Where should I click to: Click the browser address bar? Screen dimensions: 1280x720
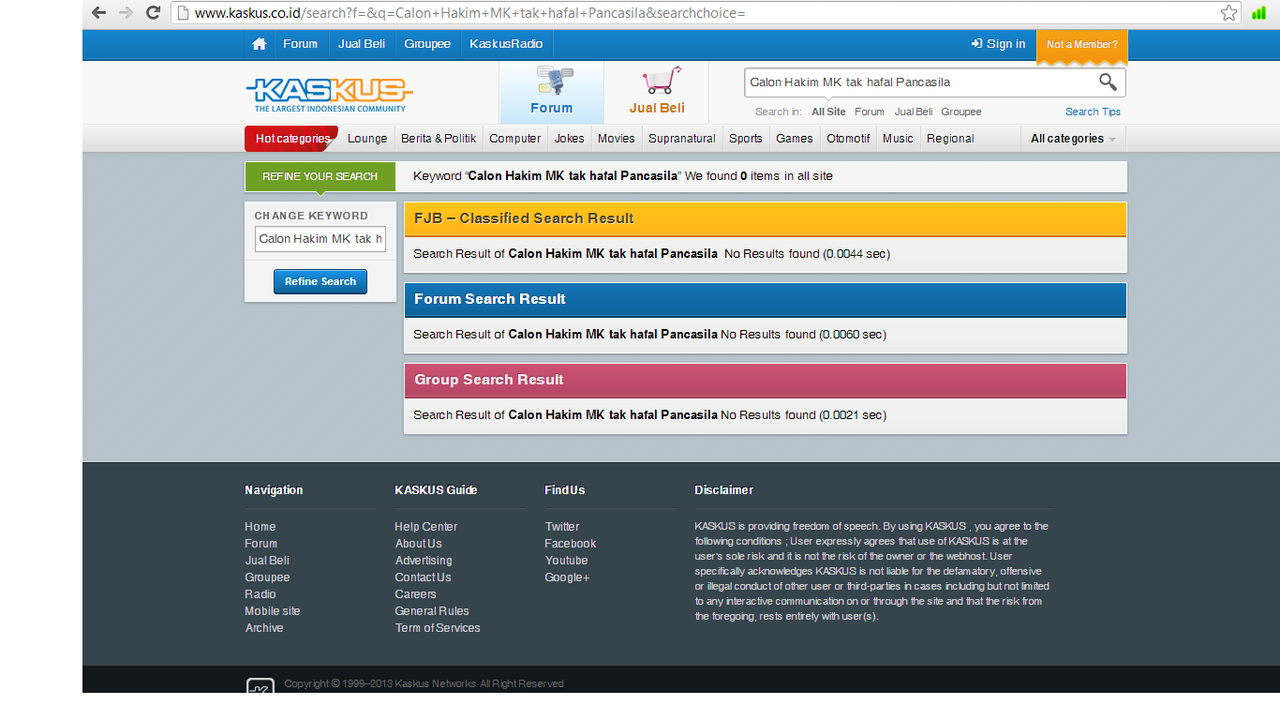[705, 13]
